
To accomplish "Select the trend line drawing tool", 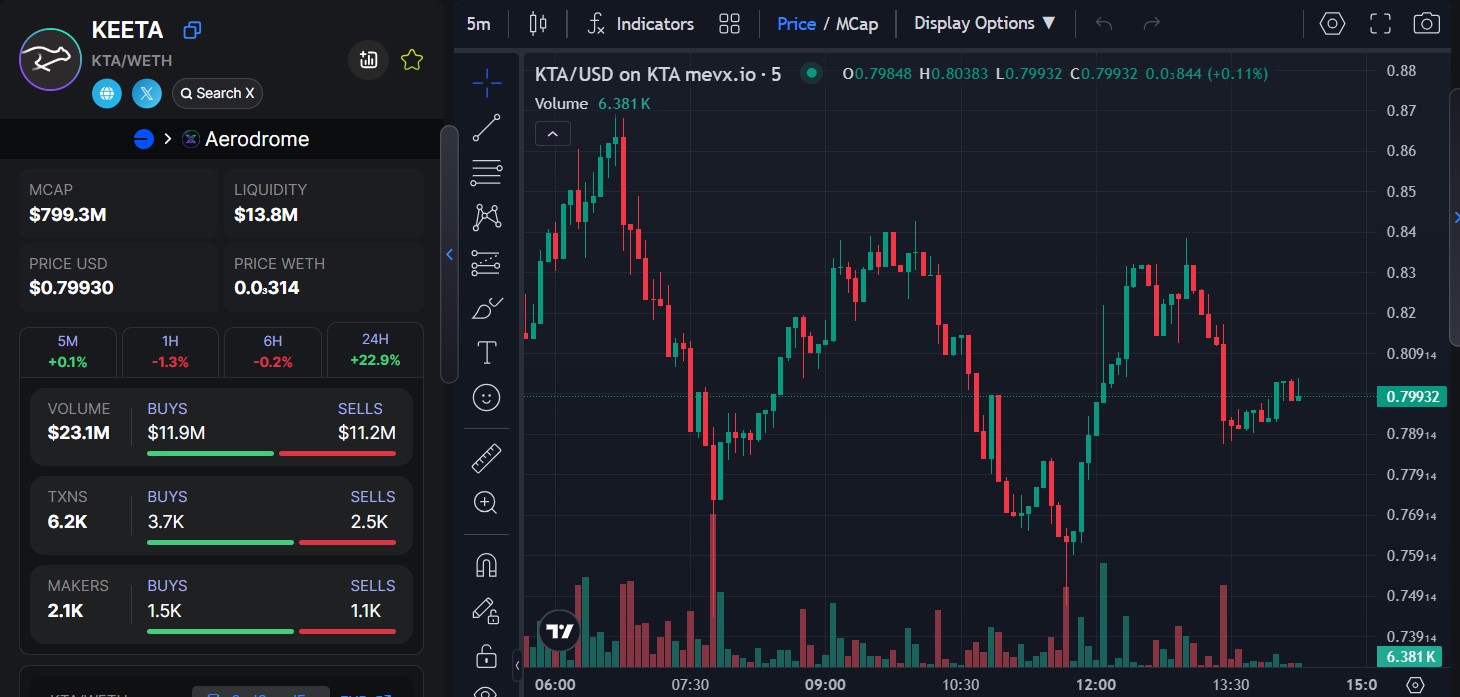I will (x=487, y=127).
